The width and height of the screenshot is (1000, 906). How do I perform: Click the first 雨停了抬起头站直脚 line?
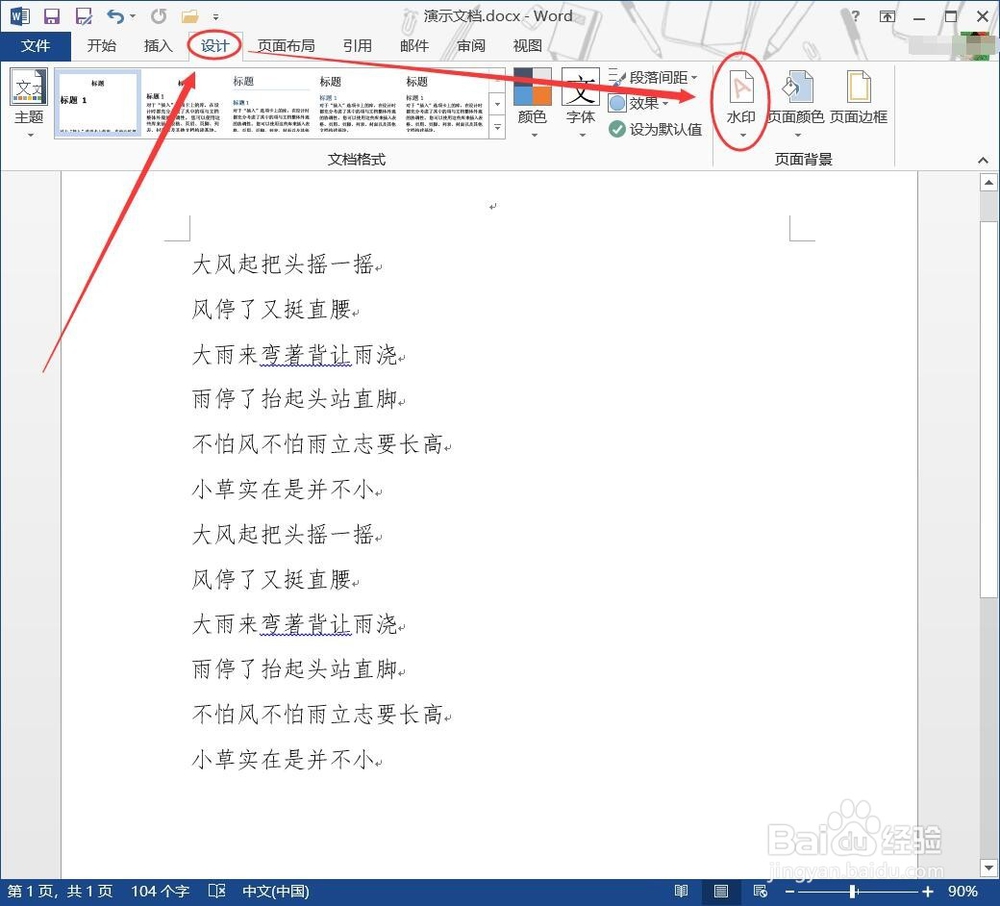(295, 398)
